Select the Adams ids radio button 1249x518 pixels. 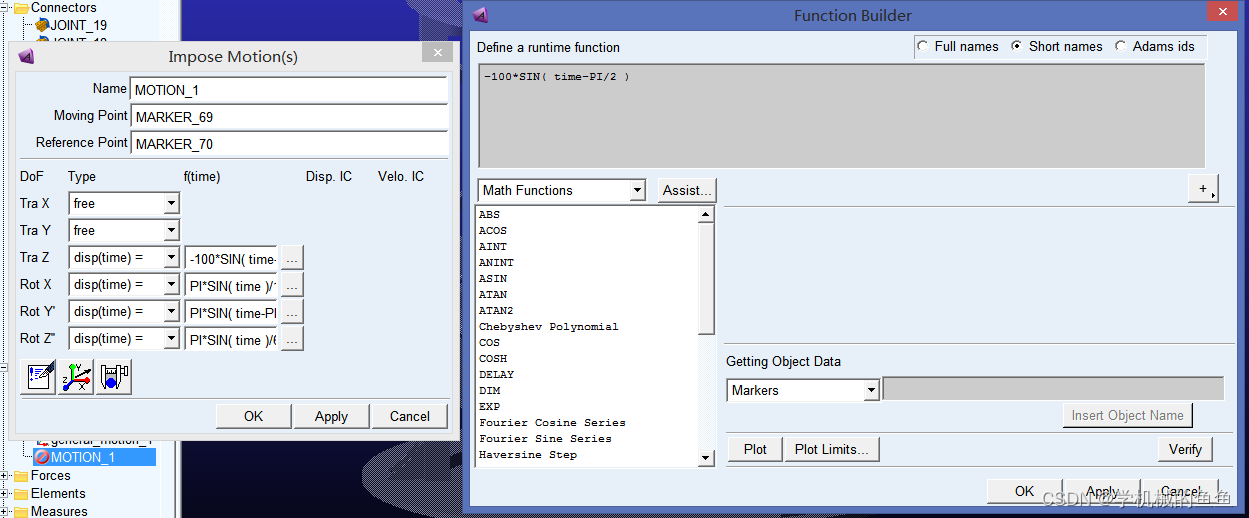coord(1120,47)
